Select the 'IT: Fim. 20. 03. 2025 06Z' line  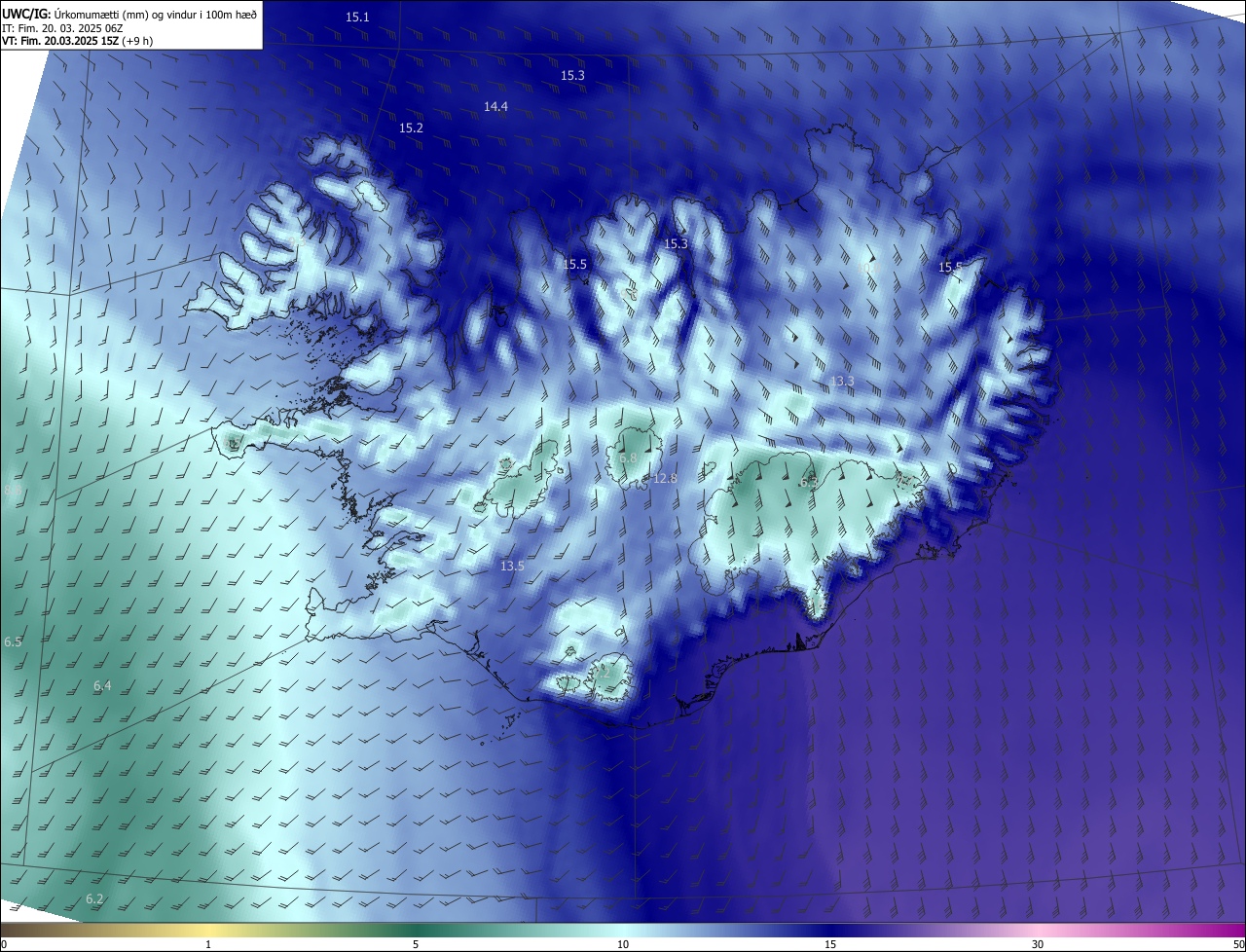[62, 27]
